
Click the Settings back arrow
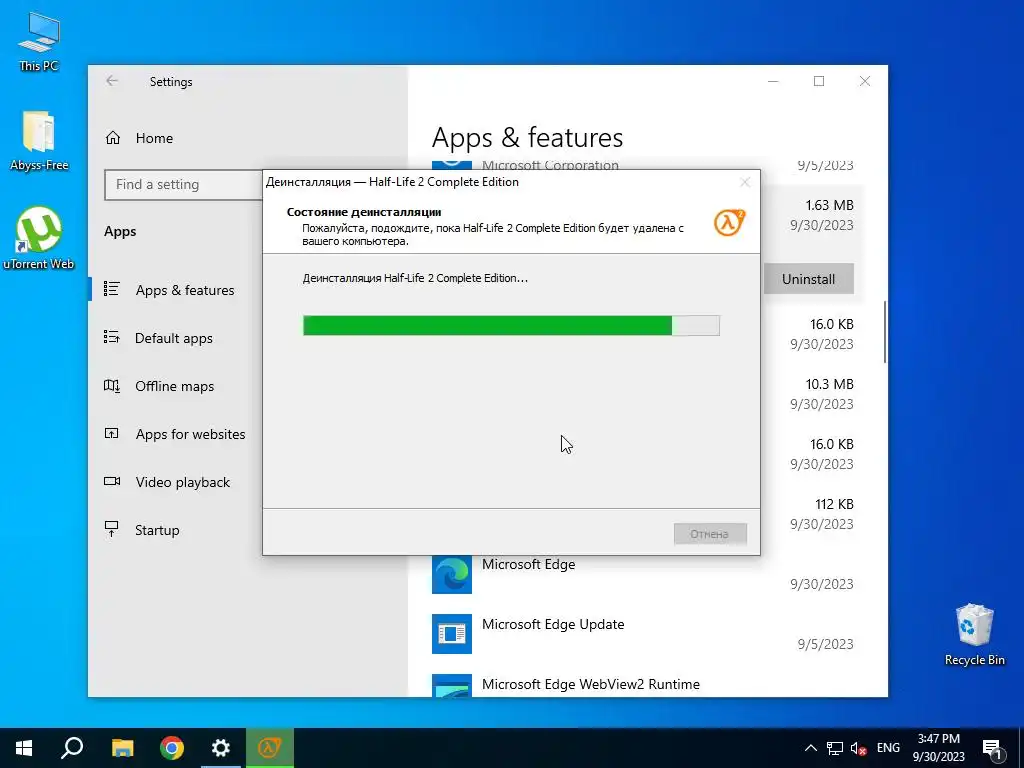pos(112,81)
